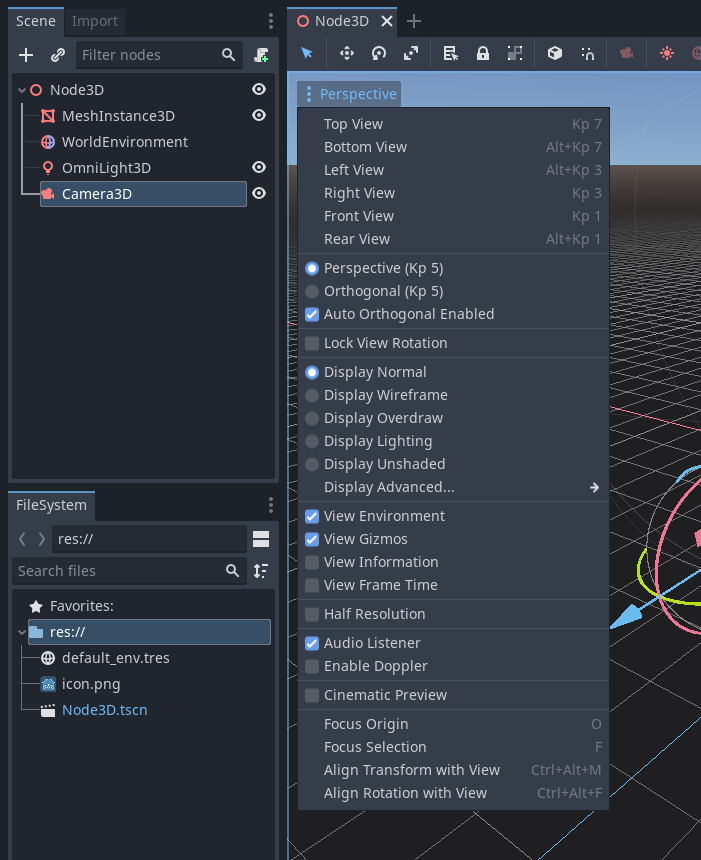Click the Instance Child Scene link icon
Viewport: 701px width, 860px height.
click(58, 55)
